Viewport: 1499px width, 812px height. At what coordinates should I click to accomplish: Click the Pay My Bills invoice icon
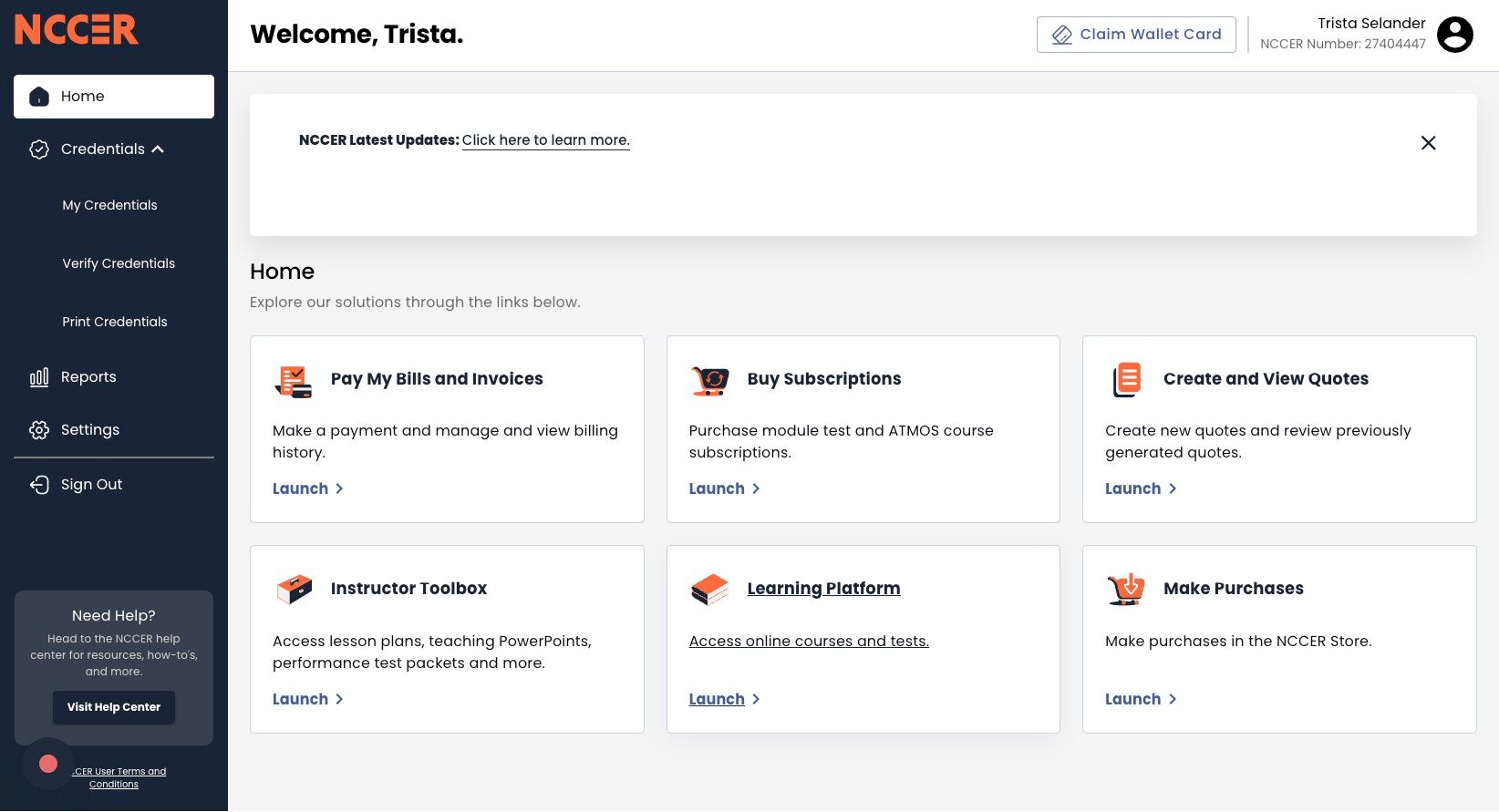point(293,380)
